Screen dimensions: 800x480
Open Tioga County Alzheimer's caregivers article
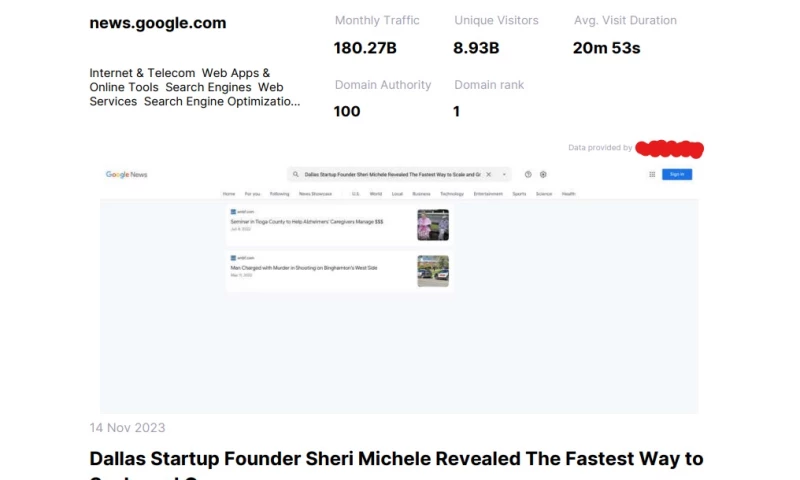click(x=308, y=222)
